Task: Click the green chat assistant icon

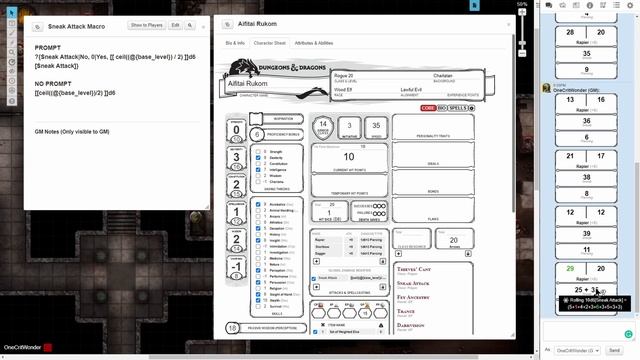Action: coord(629,334)
